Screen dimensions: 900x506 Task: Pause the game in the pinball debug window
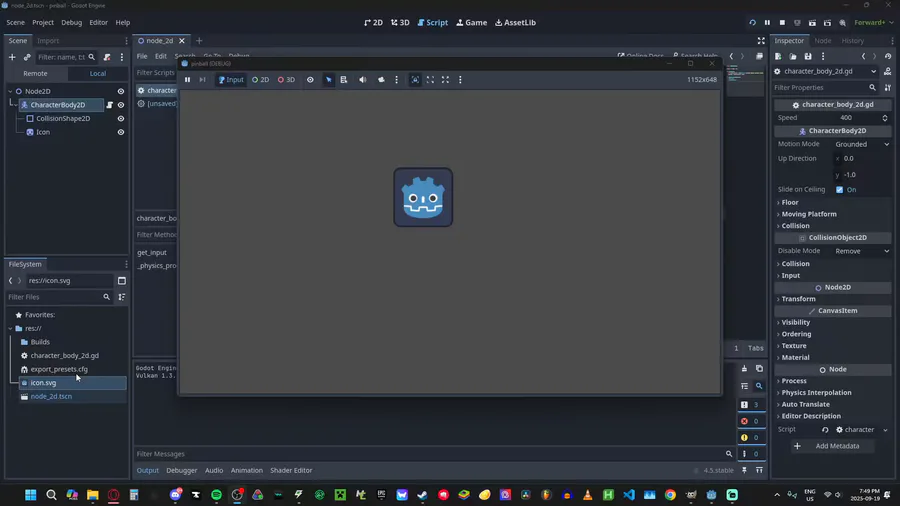[x=187, y=80]
